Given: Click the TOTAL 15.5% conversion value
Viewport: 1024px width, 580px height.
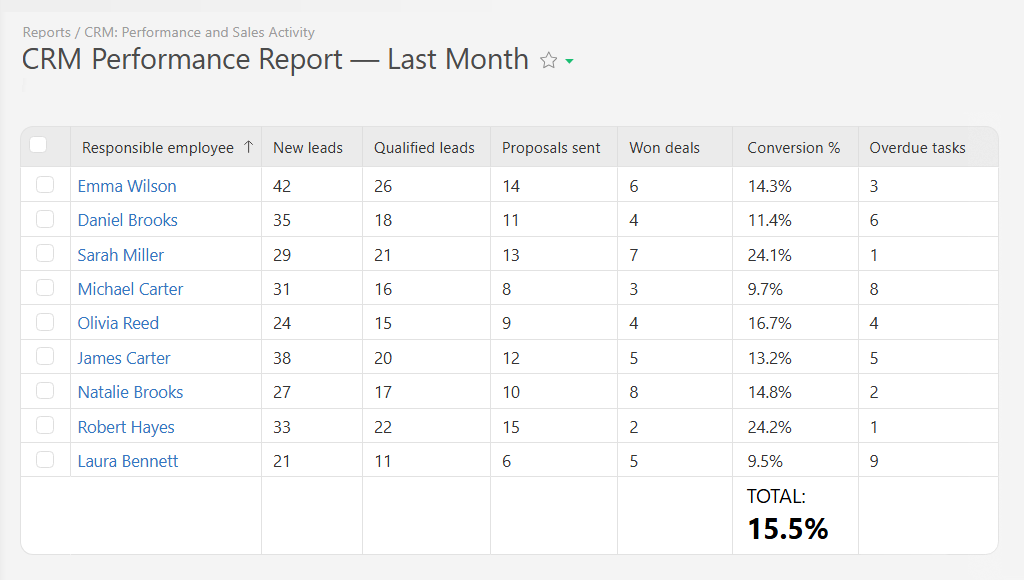Looking at the screenshot, I should pos(788,528).
